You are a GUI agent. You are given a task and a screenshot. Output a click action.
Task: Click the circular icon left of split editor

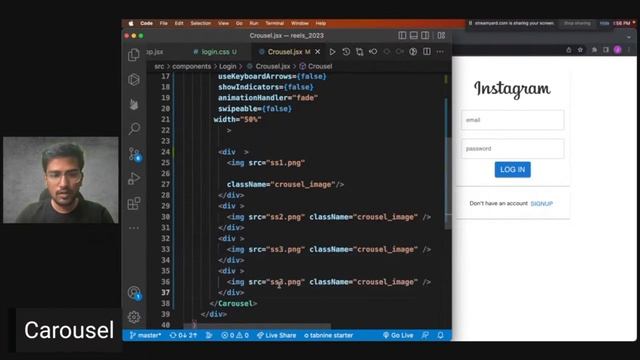pyautogui.click(x=413, y=52)
